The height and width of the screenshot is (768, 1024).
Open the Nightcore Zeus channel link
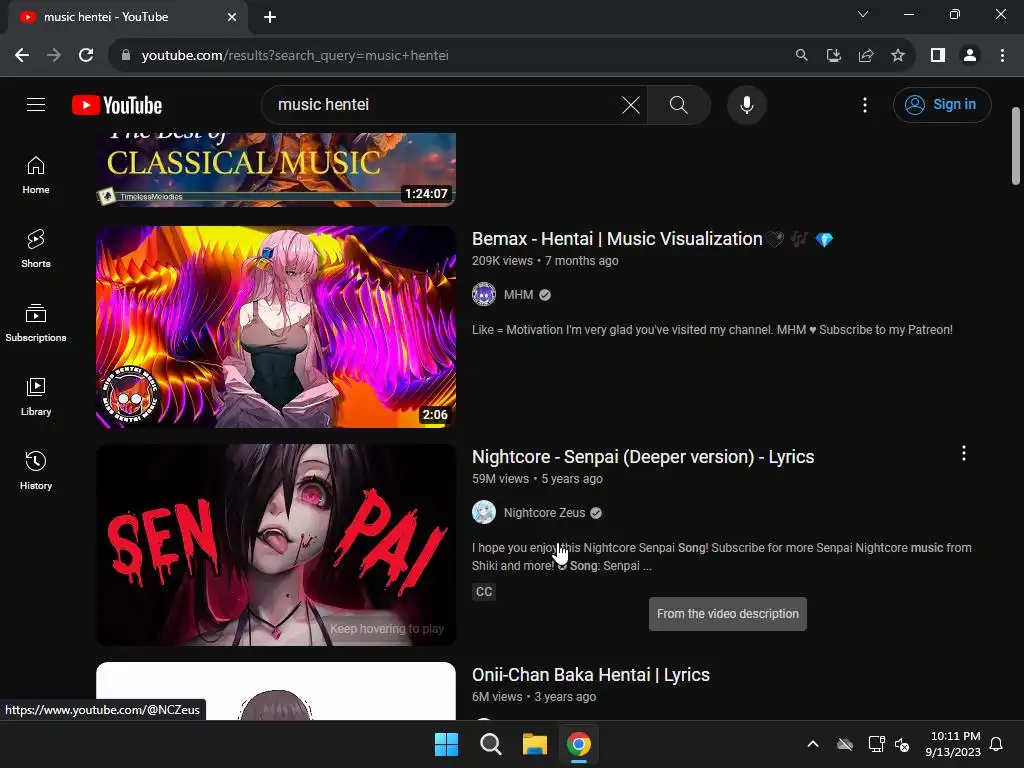(x=544, y=513)
